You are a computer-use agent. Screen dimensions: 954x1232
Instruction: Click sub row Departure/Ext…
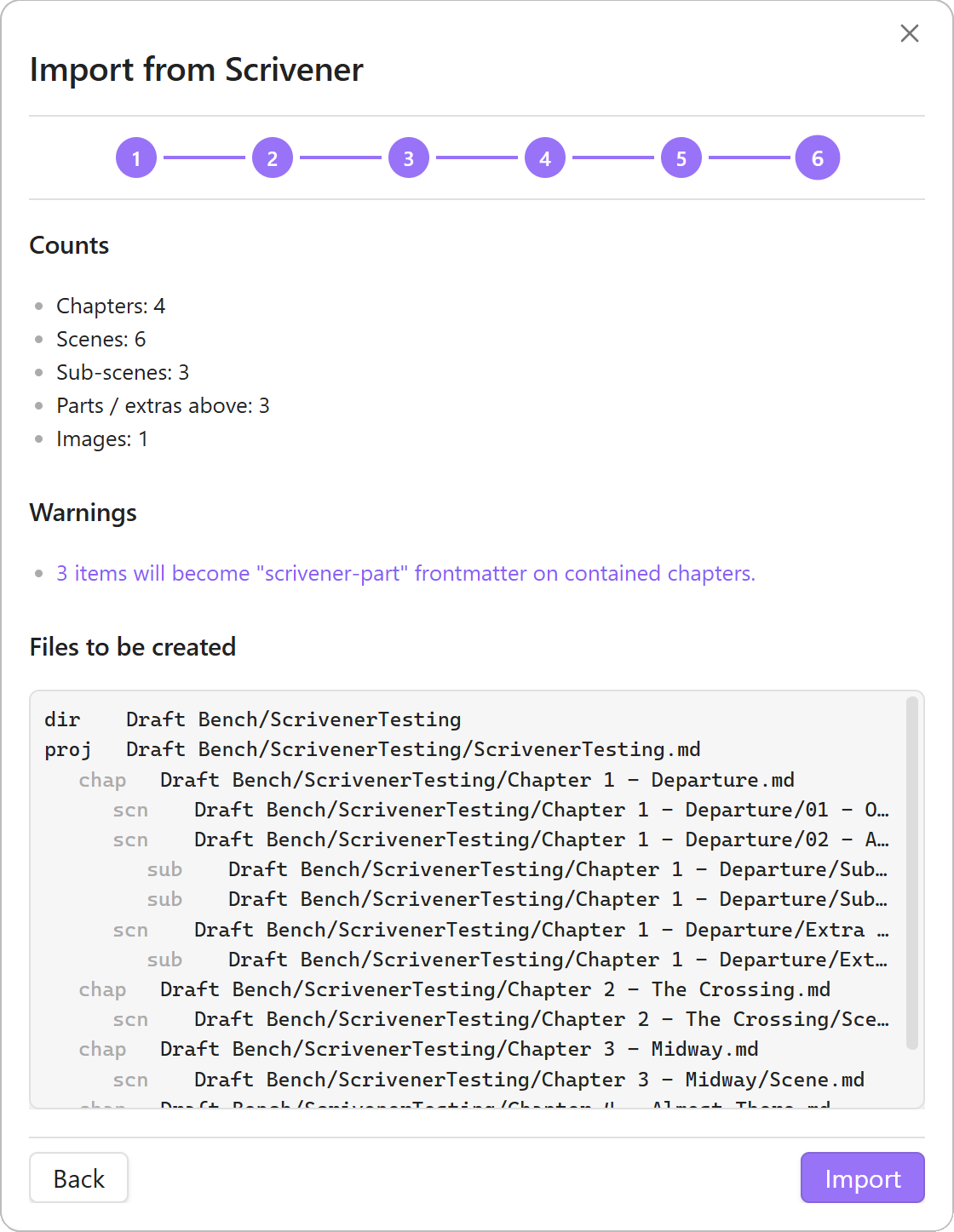518,960
